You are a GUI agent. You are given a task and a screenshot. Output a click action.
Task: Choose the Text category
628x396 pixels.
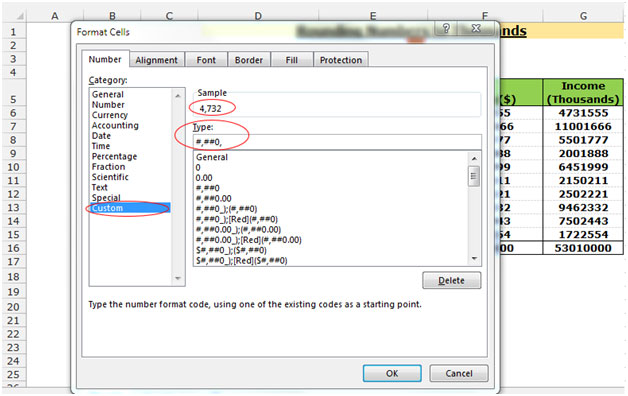click(x=99, y=188)
